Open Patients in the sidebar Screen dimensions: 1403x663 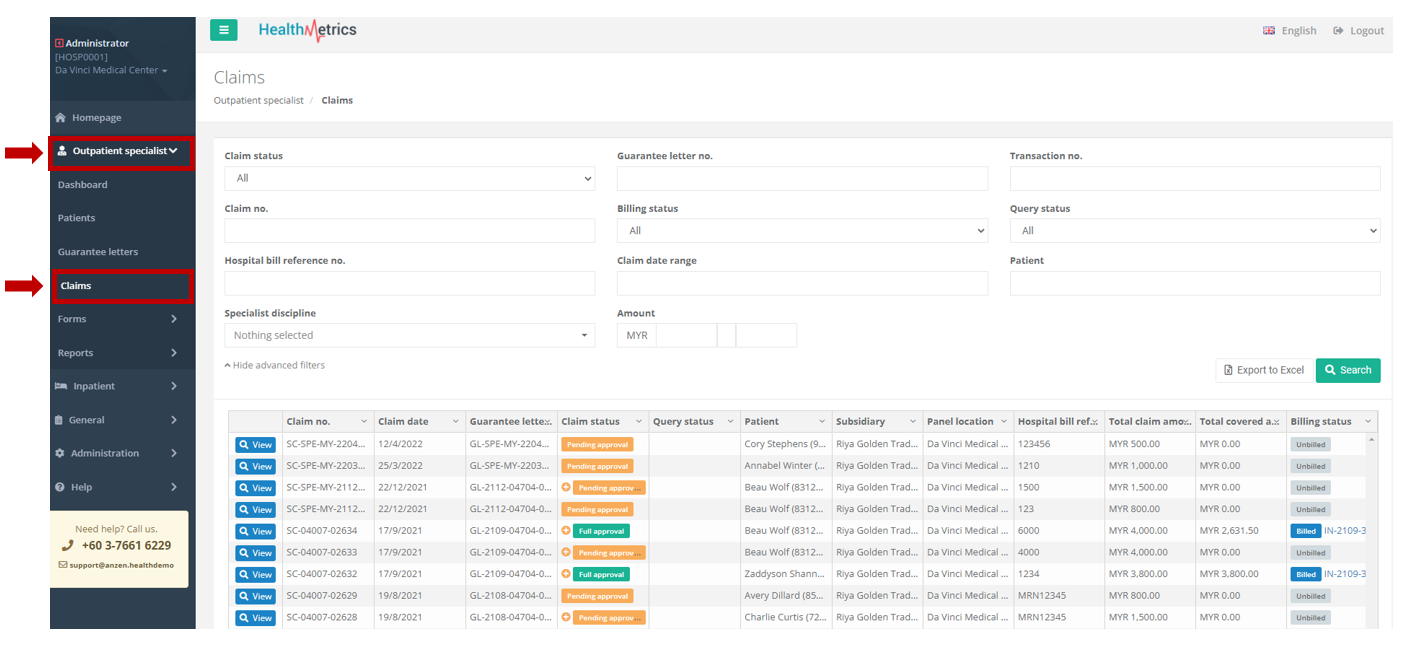[76, 218]
